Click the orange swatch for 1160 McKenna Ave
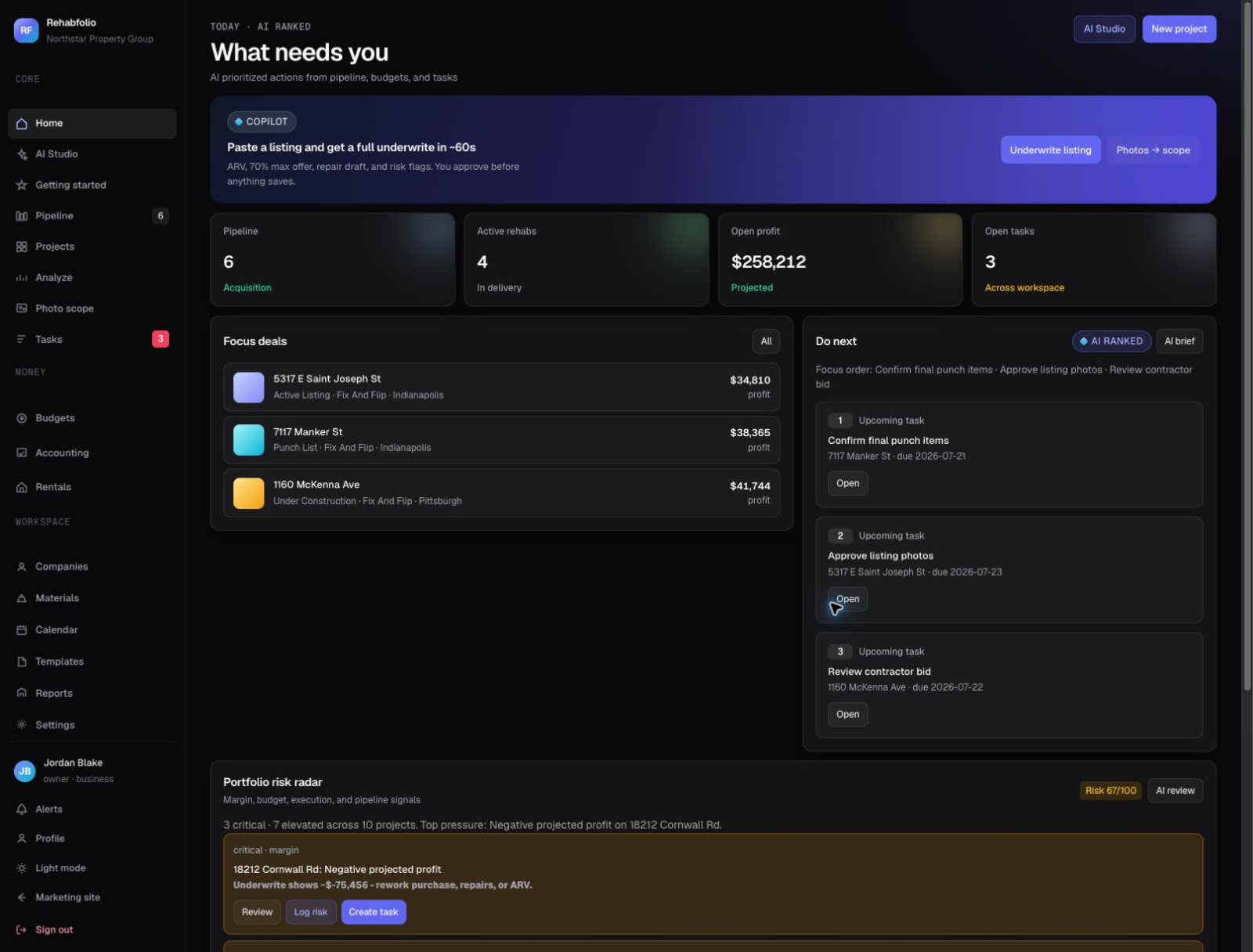1253x952 pixels. (x=249, y=493)
